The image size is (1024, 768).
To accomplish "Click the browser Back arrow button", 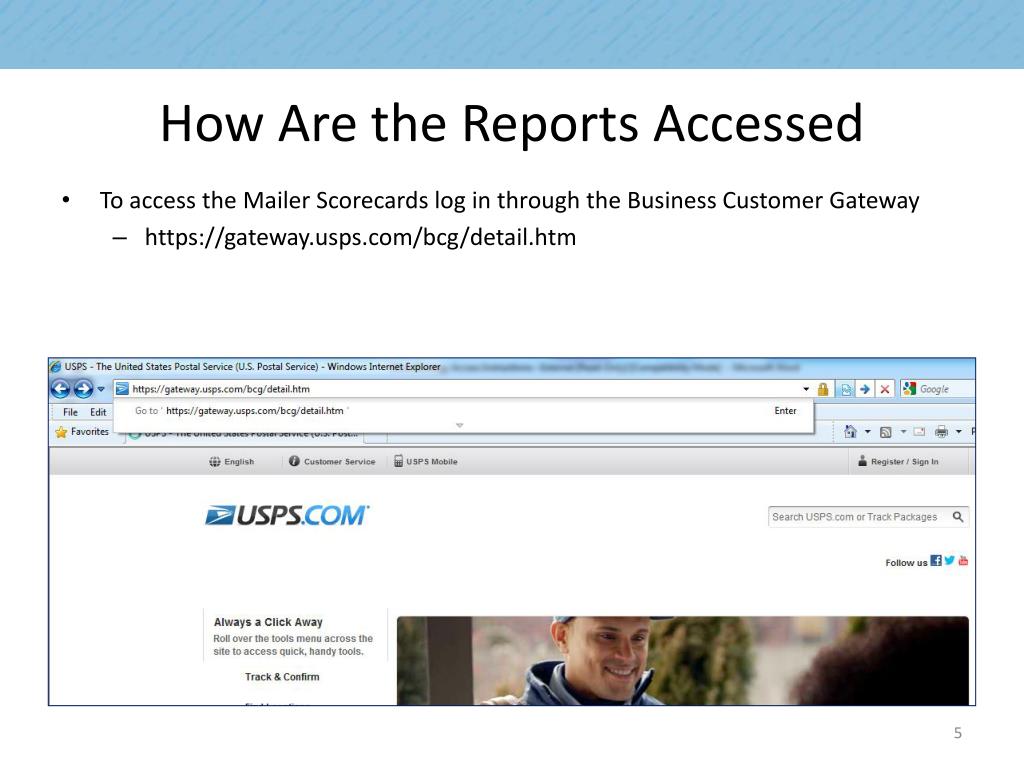I will tap(60, 389).
